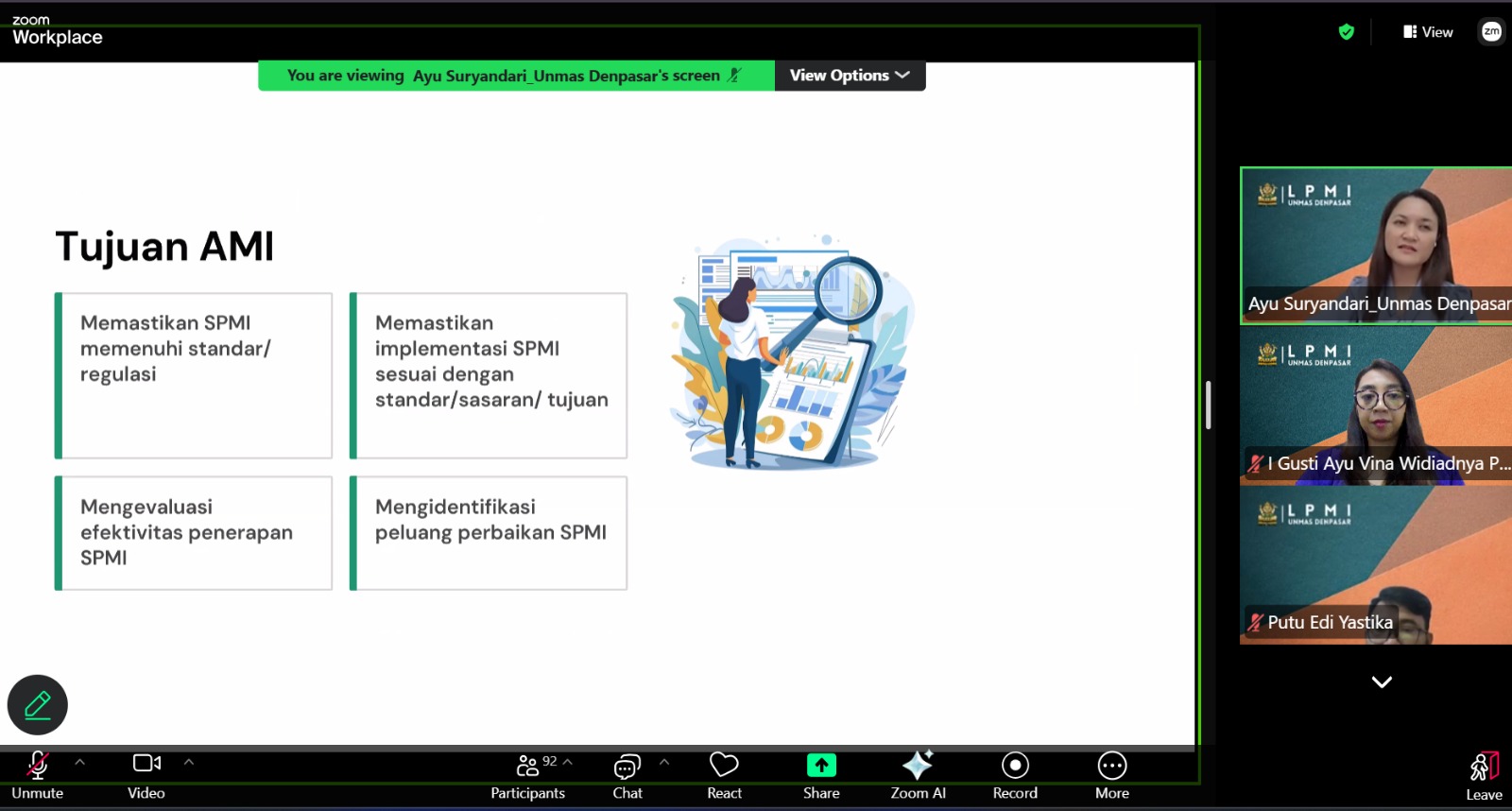The height and width of the screenshot is (811, 1512).
Task: Open the Chat panel
Action: point(627,776)
